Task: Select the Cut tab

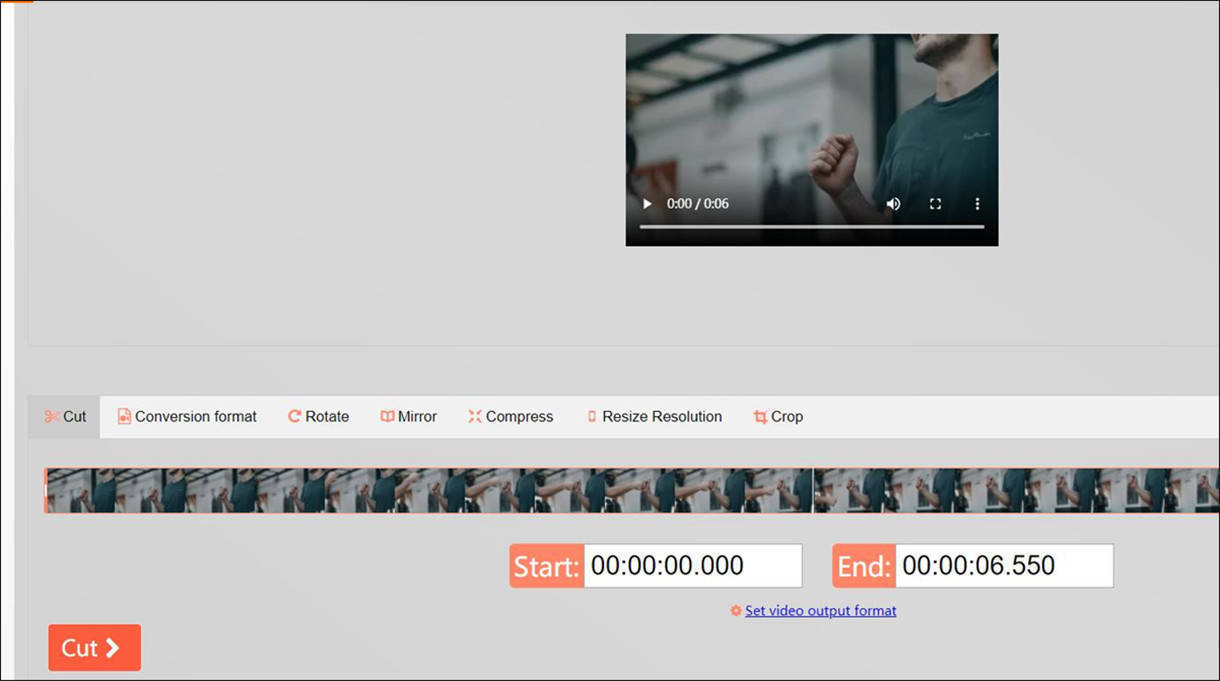Action: point(65,417)
